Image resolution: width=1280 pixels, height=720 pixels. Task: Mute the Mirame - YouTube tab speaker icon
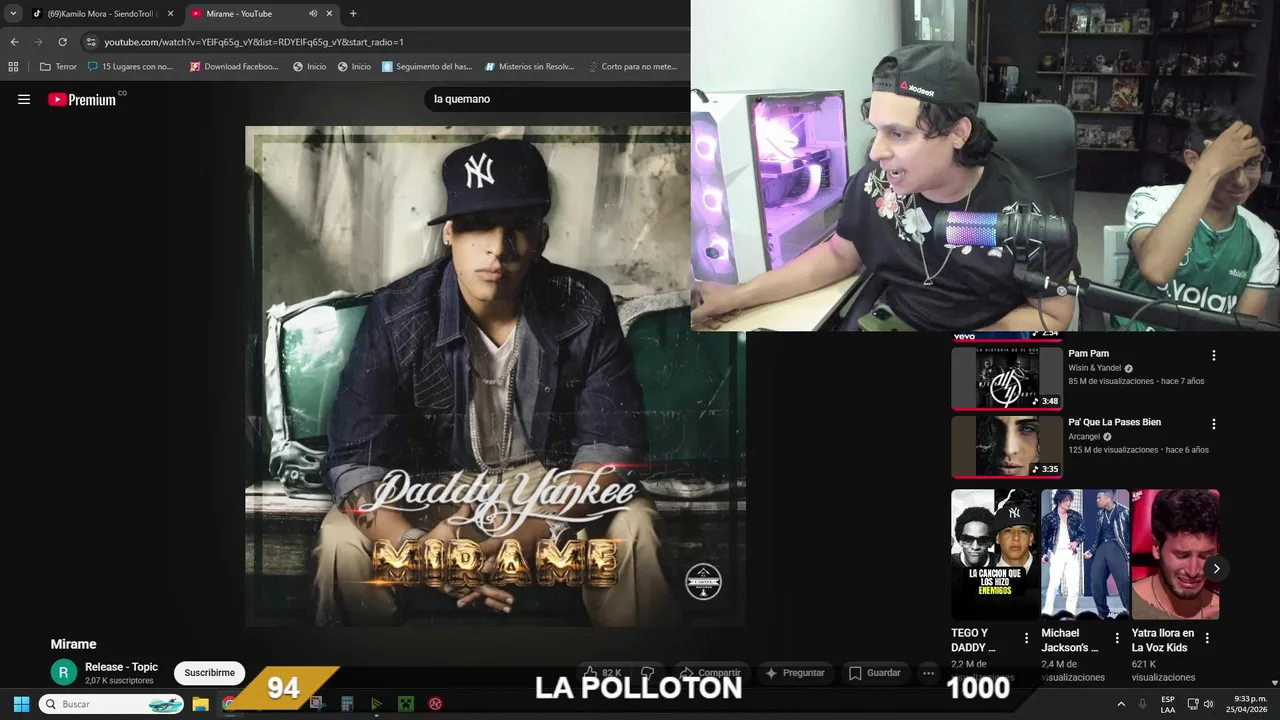pyautogui.click(x=313, y=14)
